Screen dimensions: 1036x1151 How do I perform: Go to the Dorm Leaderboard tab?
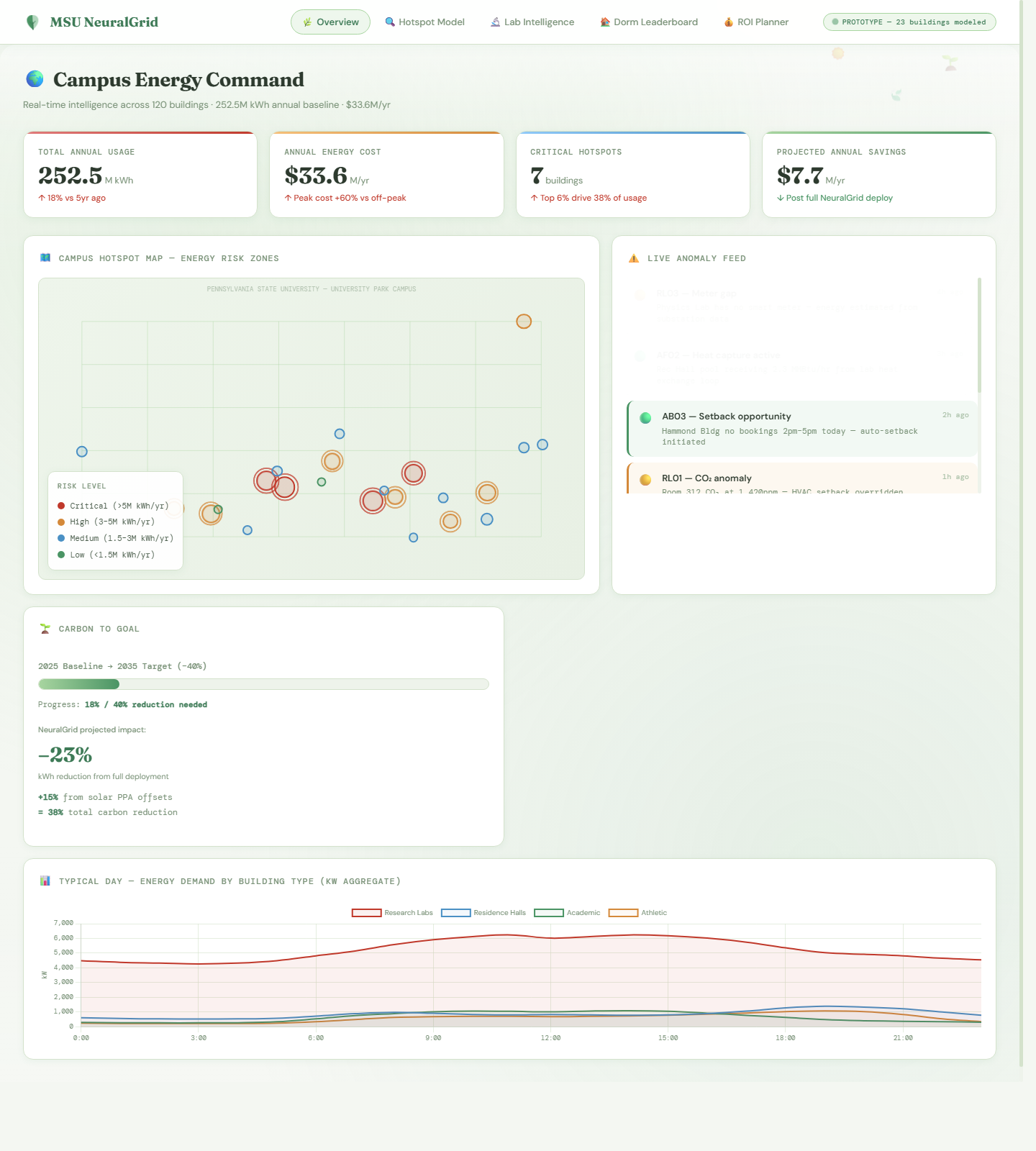649,22
